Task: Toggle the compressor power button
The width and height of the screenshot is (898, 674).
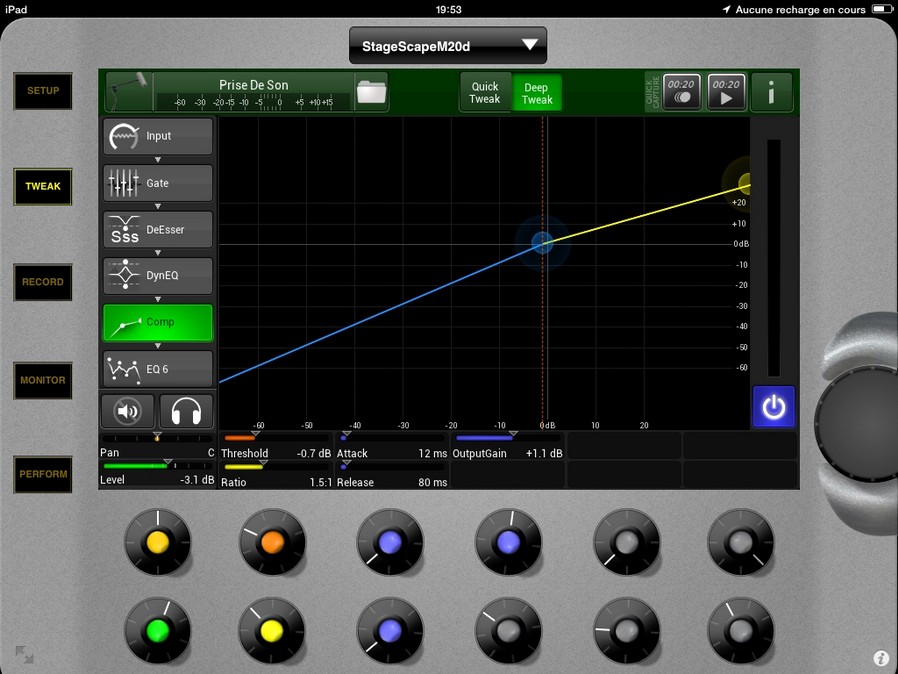Action: point(773,407)
